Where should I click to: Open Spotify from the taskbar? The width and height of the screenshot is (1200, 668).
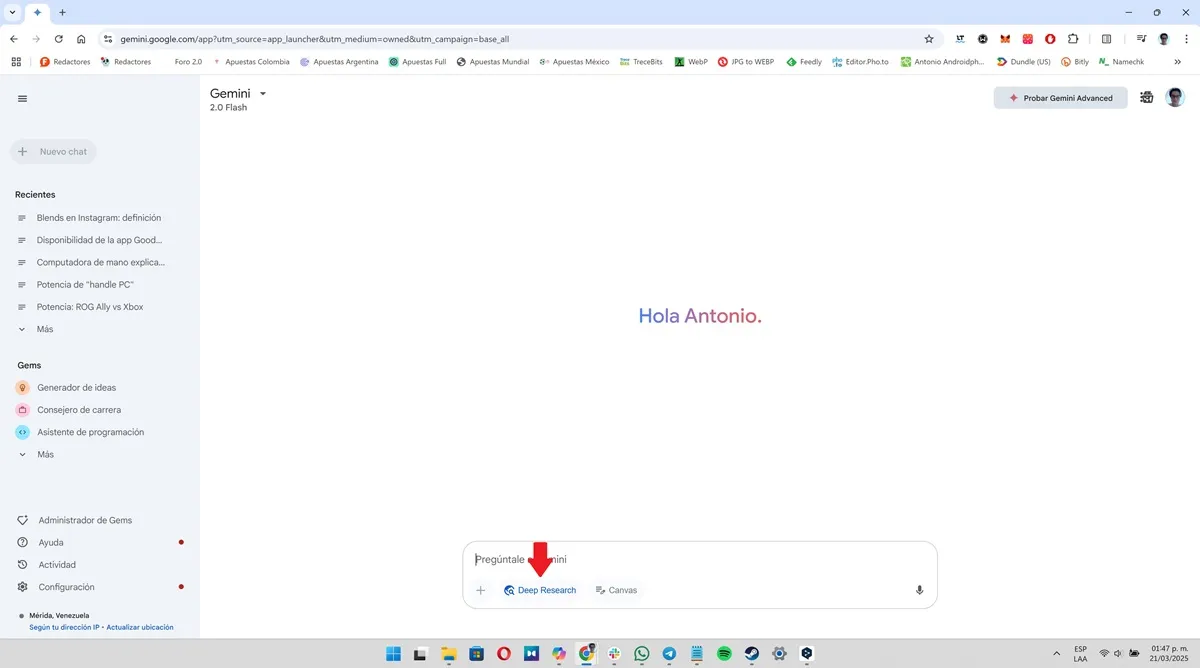click(724, 654)
